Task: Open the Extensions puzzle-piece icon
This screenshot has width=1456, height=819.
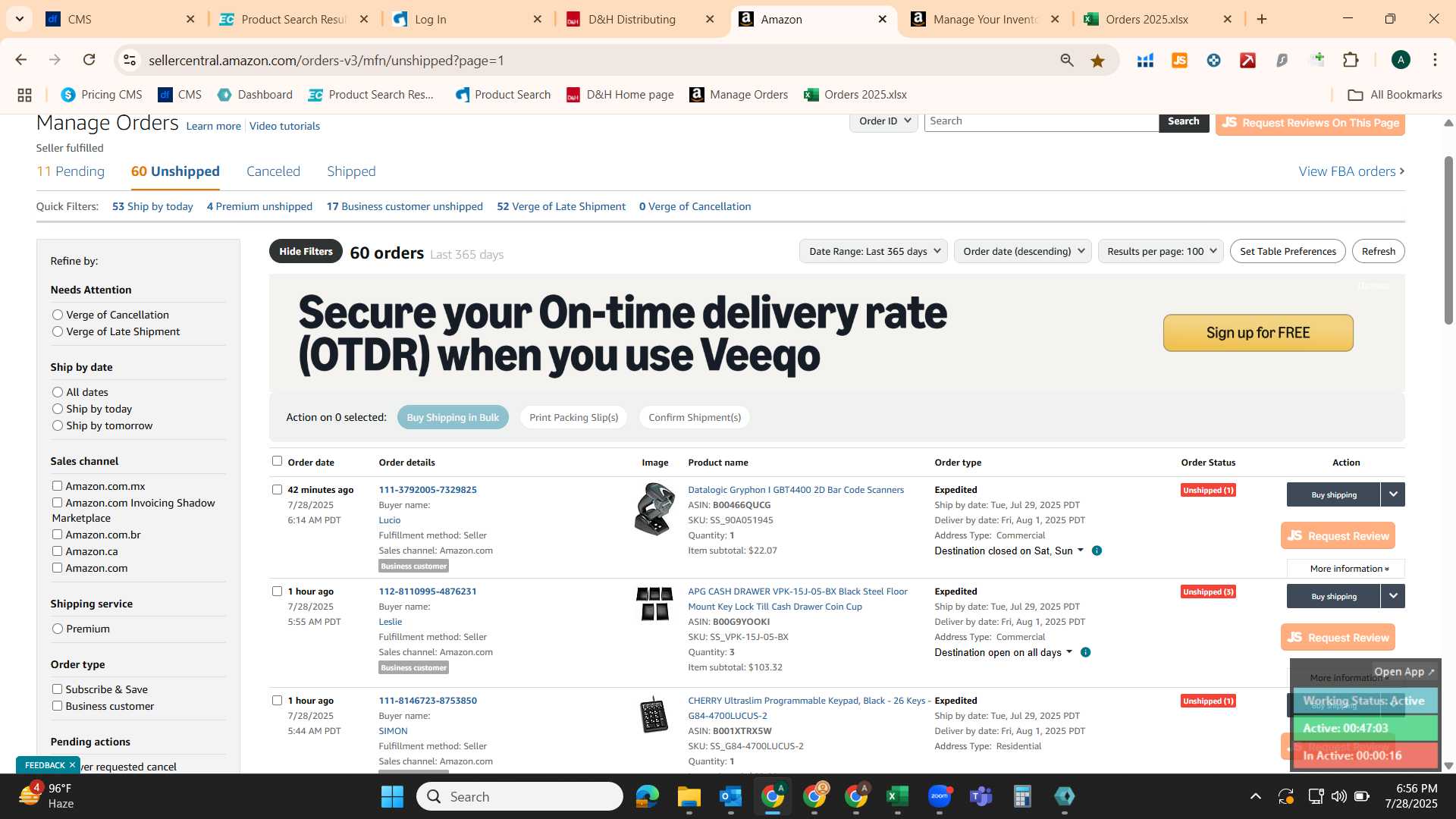Action: 1351,60
